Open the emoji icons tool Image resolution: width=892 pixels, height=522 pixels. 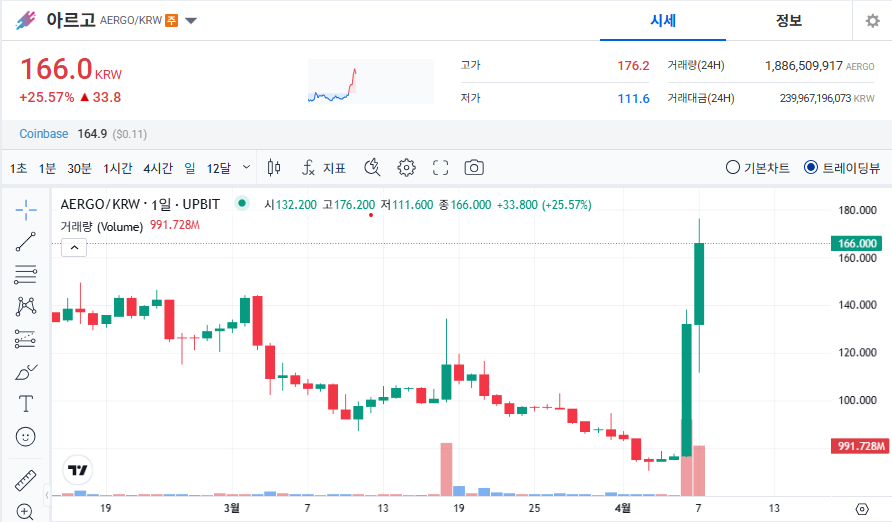[26, 437]
